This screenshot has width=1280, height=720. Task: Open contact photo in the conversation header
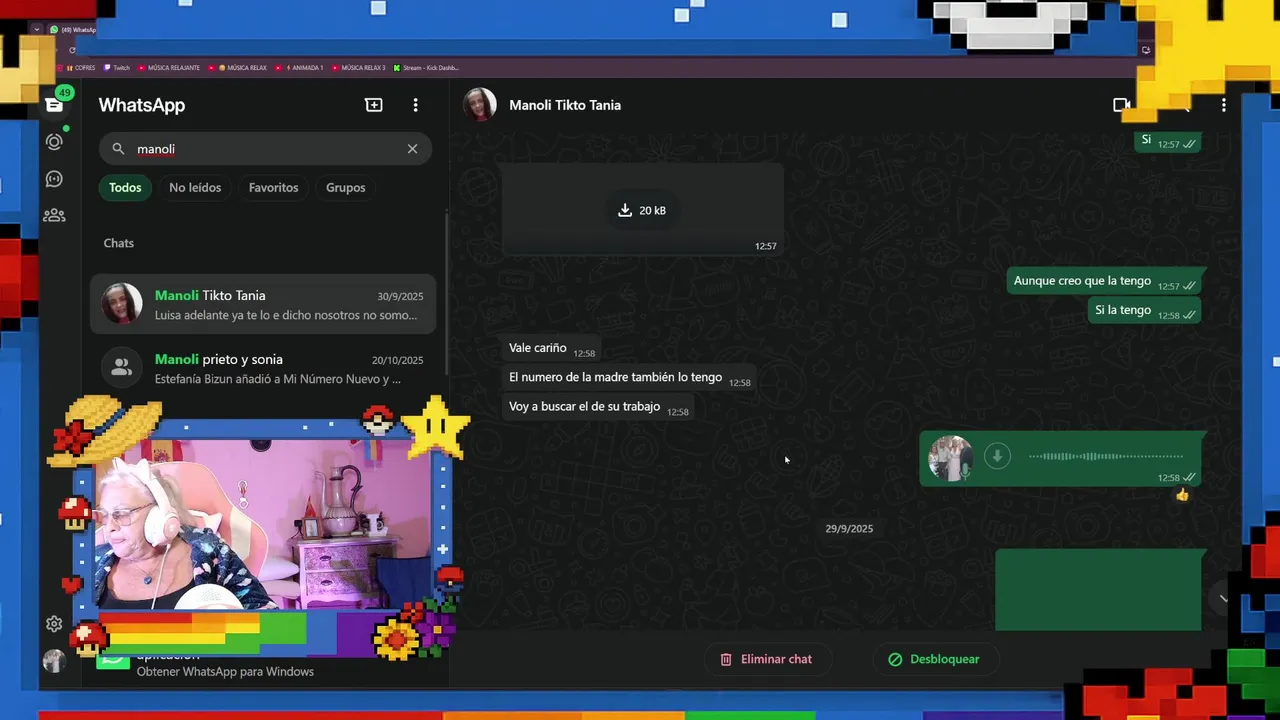(479, 105)
